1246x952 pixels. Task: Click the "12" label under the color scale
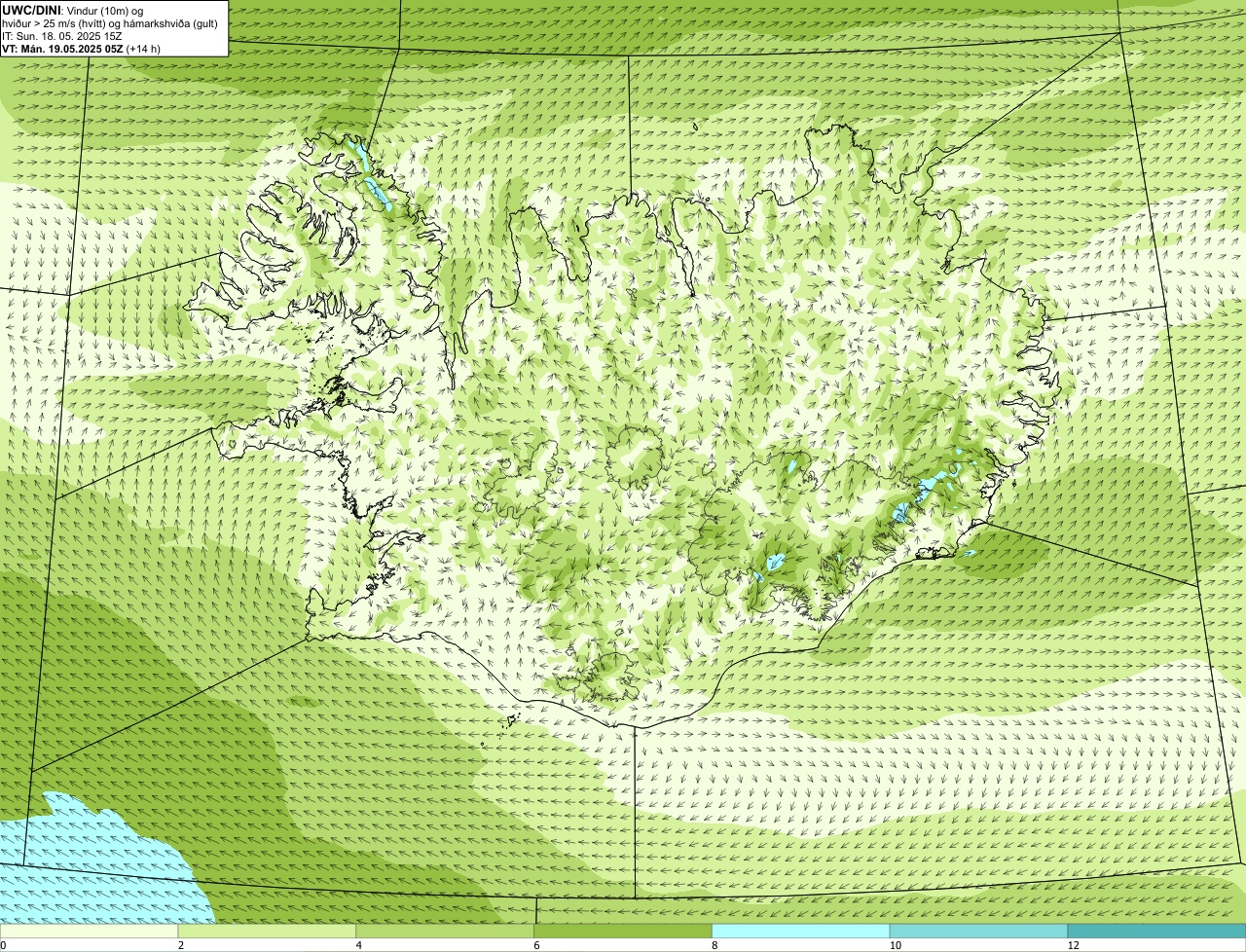click(x=1073, y=945)
